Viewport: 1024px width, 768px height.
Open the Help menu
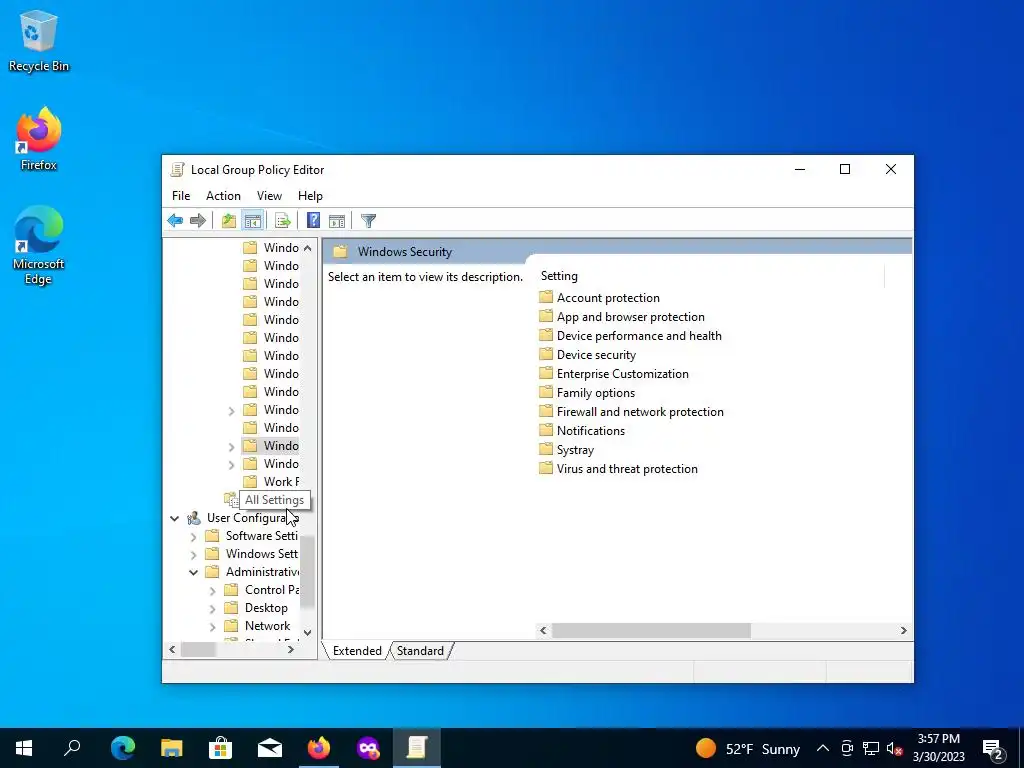pos(310,196)
